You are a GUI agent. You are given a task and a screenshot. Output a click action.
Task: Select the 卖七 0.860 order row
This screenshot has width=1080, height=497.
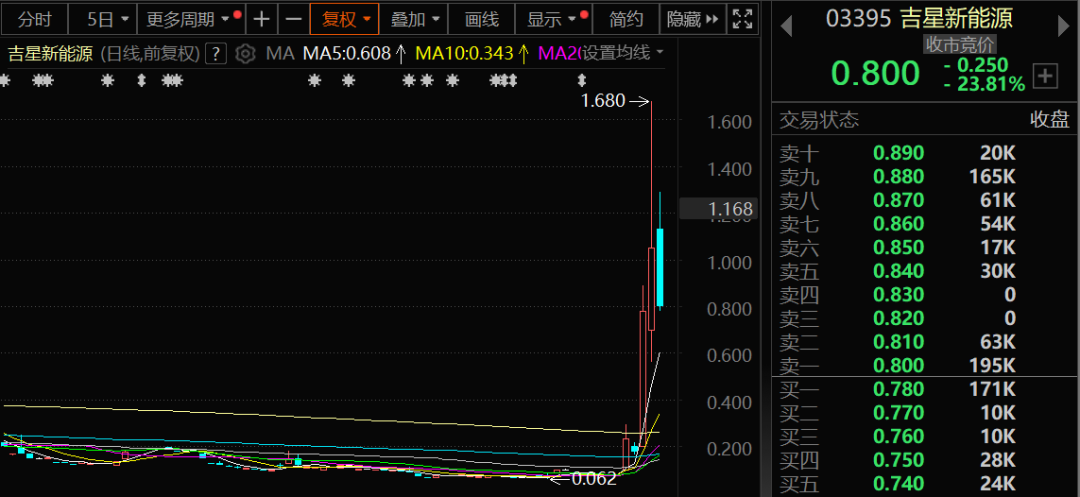click(x=925, y=224)
